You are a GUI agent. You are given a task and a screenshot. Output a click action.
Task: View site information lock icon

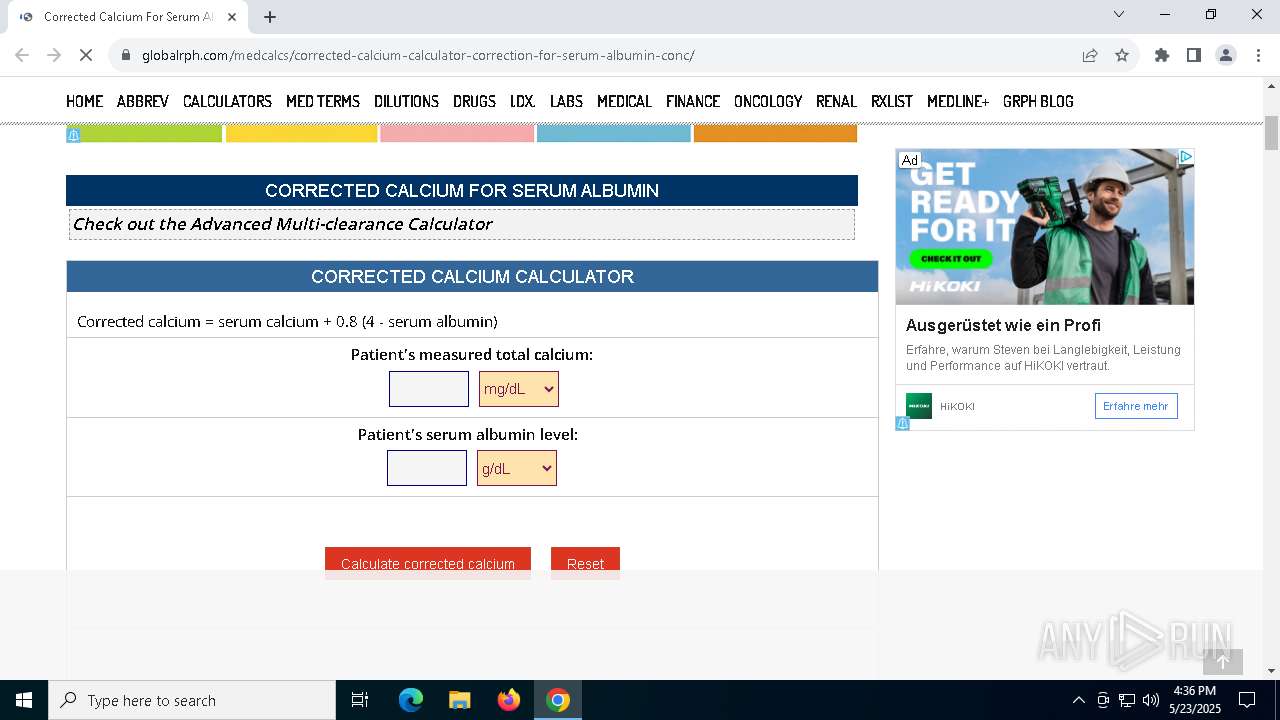(x=126, y=55)
